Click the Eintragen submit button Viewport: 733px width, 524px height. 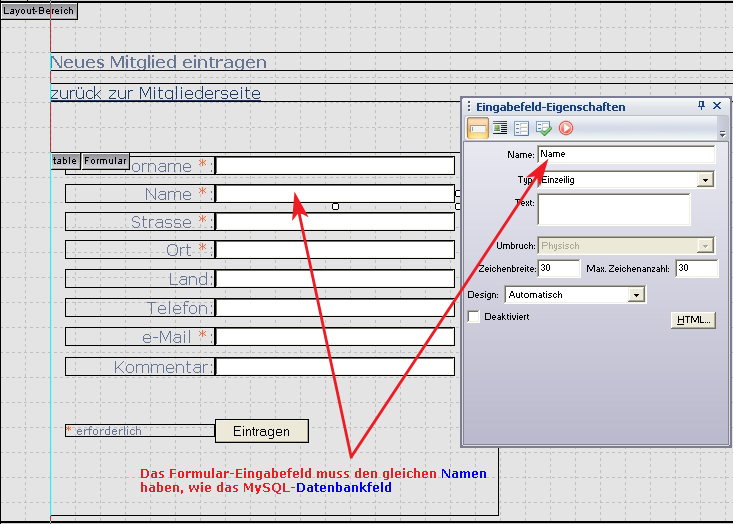pos(261,431)
